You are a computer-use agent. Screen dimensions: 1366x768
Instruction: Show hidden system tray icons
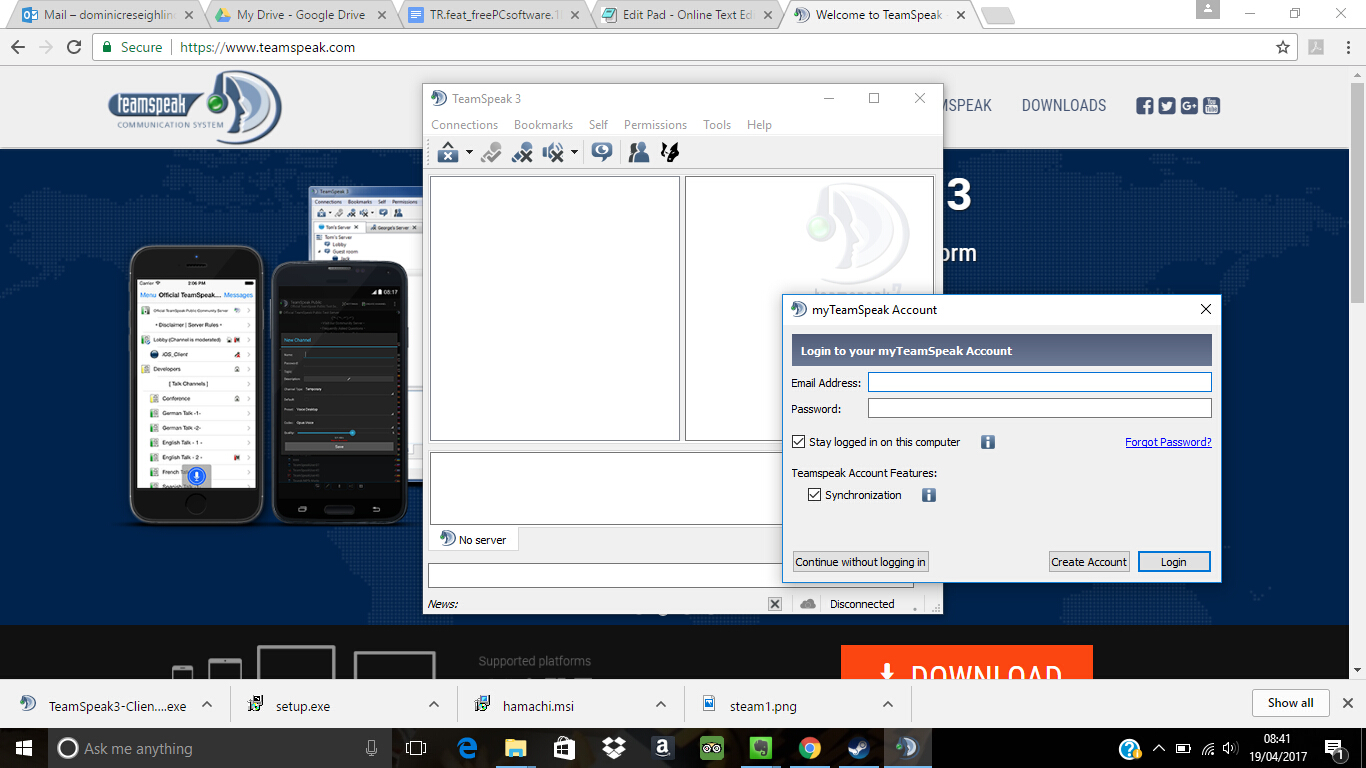pos(1159,748)
